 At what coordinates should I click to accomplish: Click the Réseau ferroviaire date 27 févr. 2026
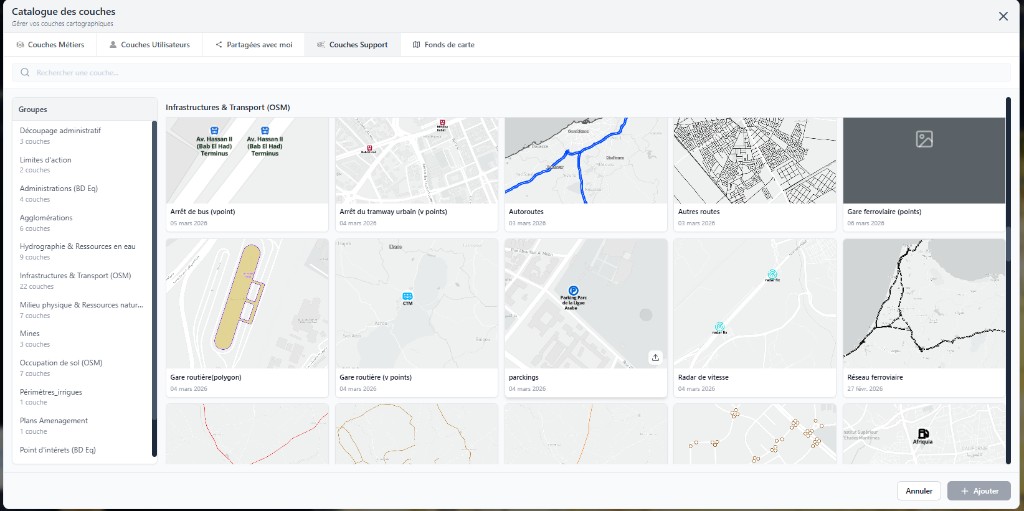pyautogui.click(x=865, y=389)
